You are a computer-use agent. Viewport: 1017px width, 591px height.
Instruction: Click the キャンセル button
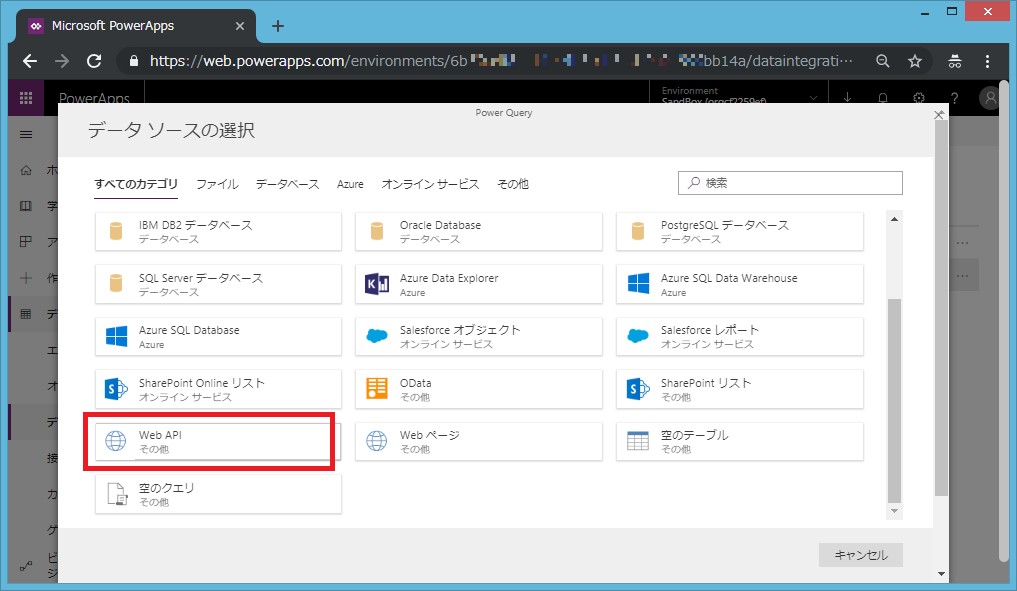(x=861, y=555)
